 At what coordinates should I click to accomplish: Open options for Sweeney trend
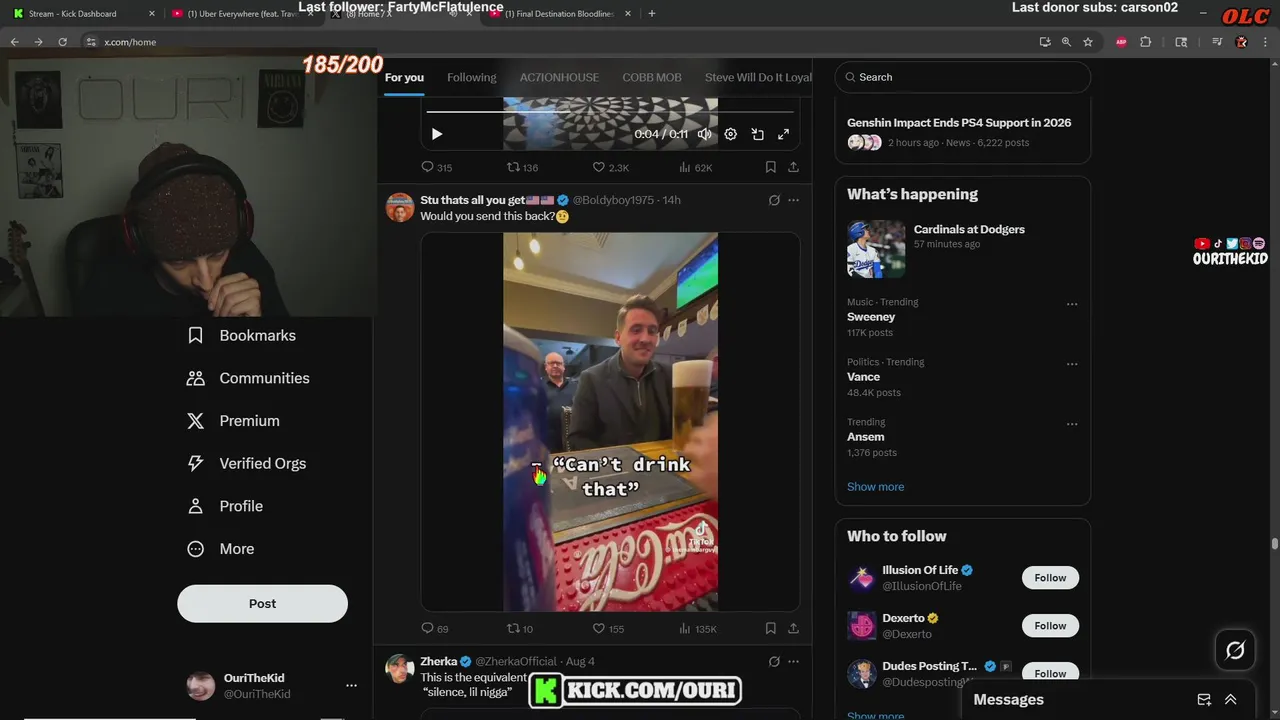(x=1072, y=304)
